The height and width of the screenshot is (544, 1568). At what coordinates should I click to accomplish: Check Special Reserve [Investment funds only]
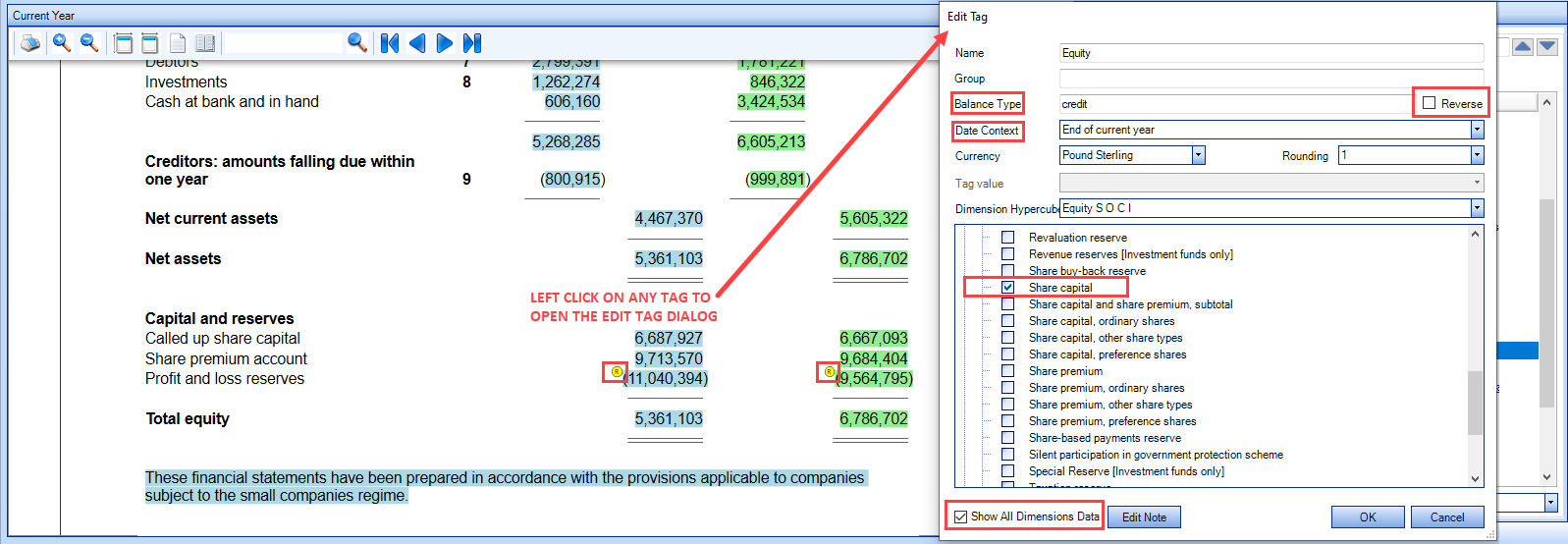pyautogui.click(x=1007, y=471)
